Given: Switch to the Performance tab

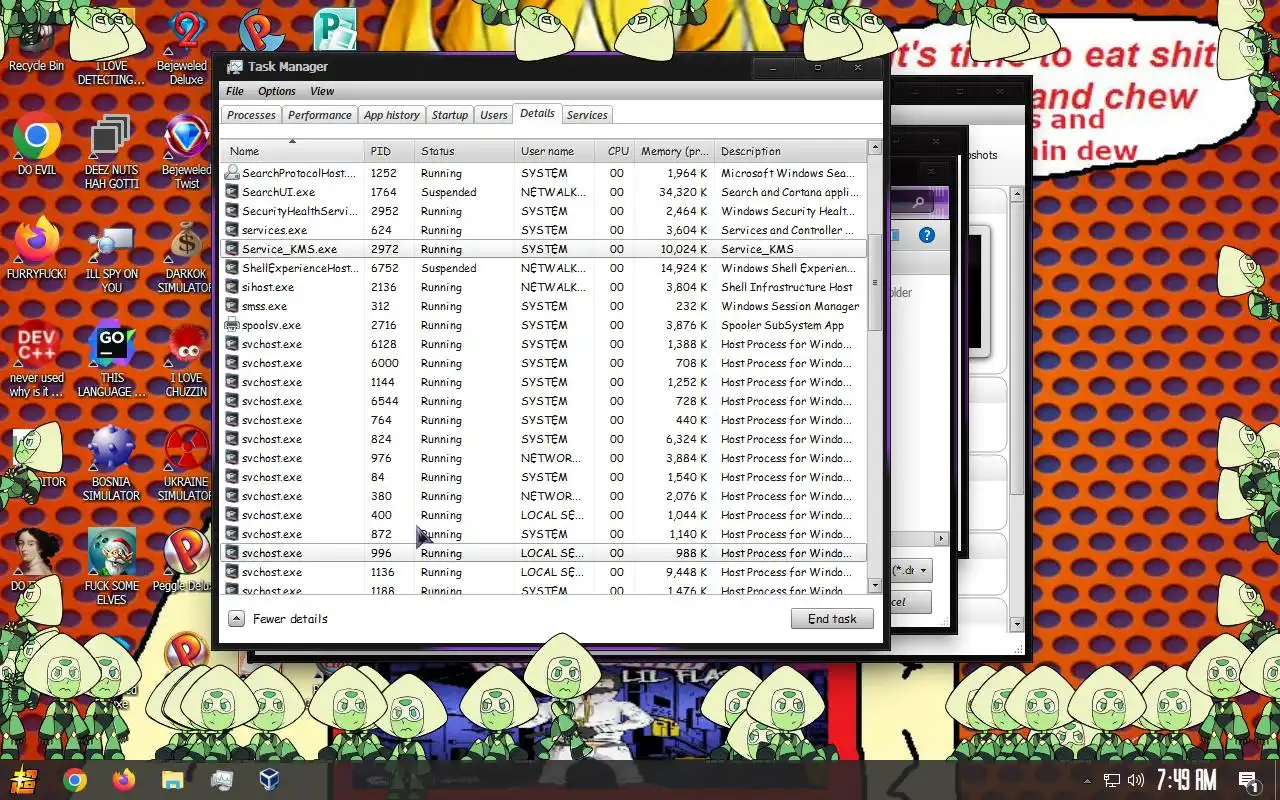Looking at the screenshot, I should (x=320, y=115).
